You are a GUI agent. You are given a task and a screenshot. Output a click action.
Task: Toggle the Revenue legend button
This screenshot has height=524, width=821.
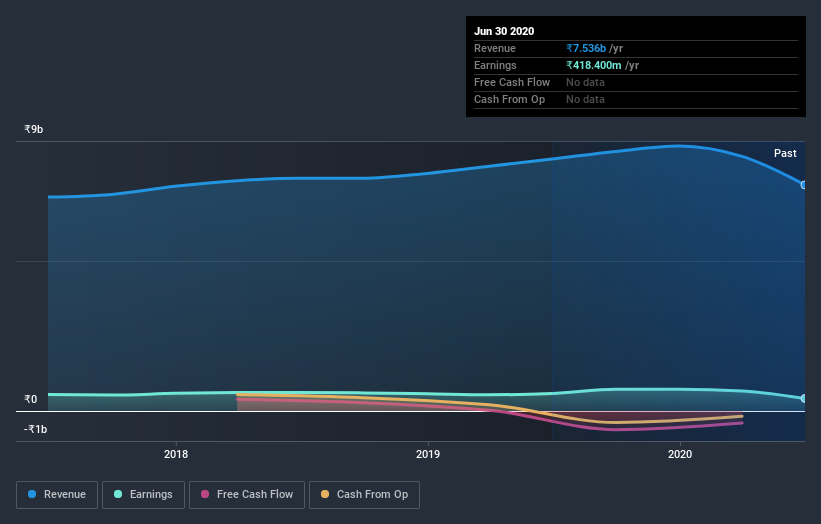point(57,495)
